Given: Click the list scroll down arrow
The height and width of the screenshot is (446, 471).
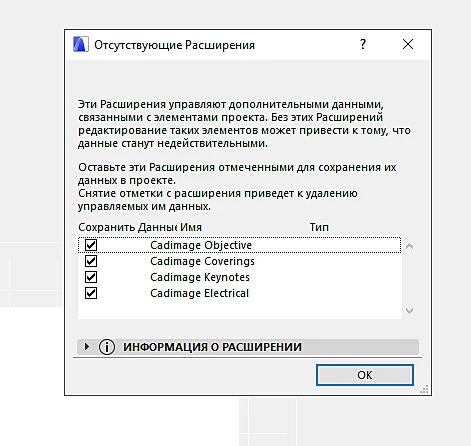Looking at the screenshot, I should coord(409,310).
